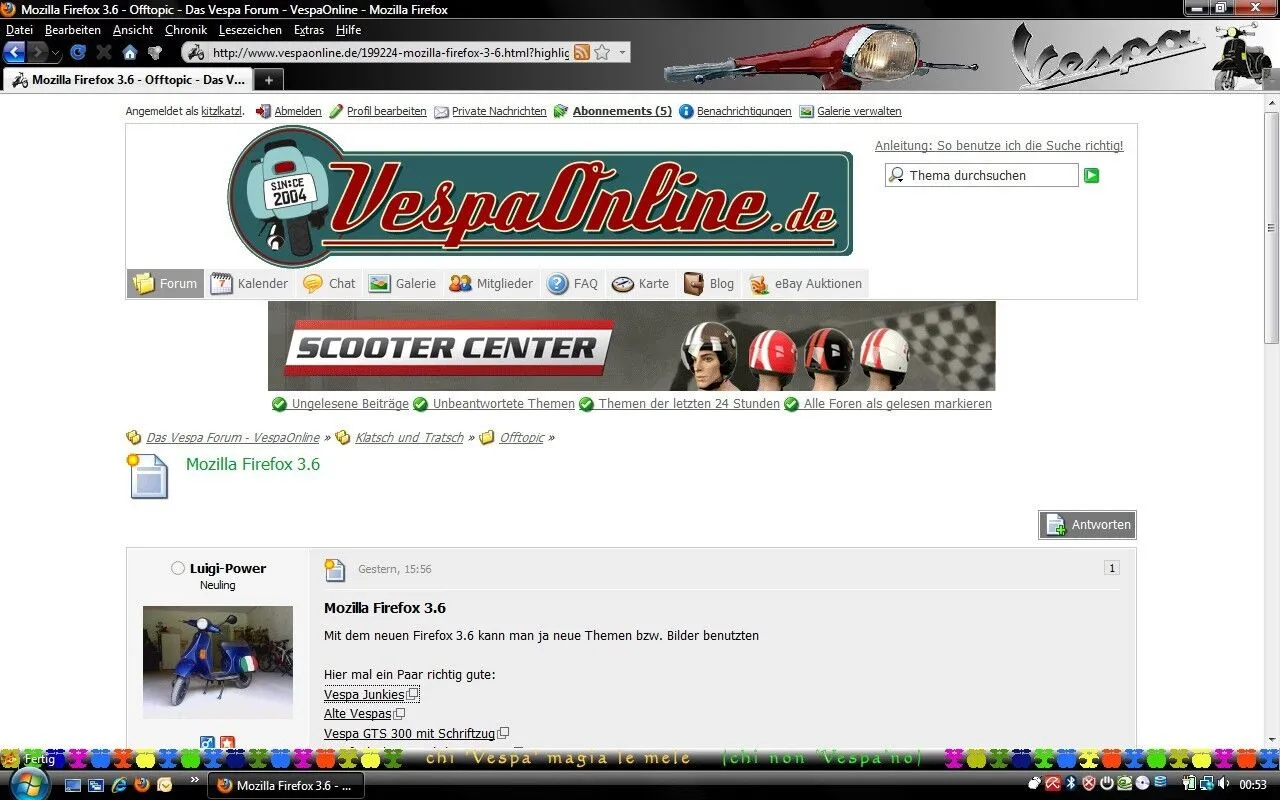Open the Lesezeichen menu

(x=250, y=30)
